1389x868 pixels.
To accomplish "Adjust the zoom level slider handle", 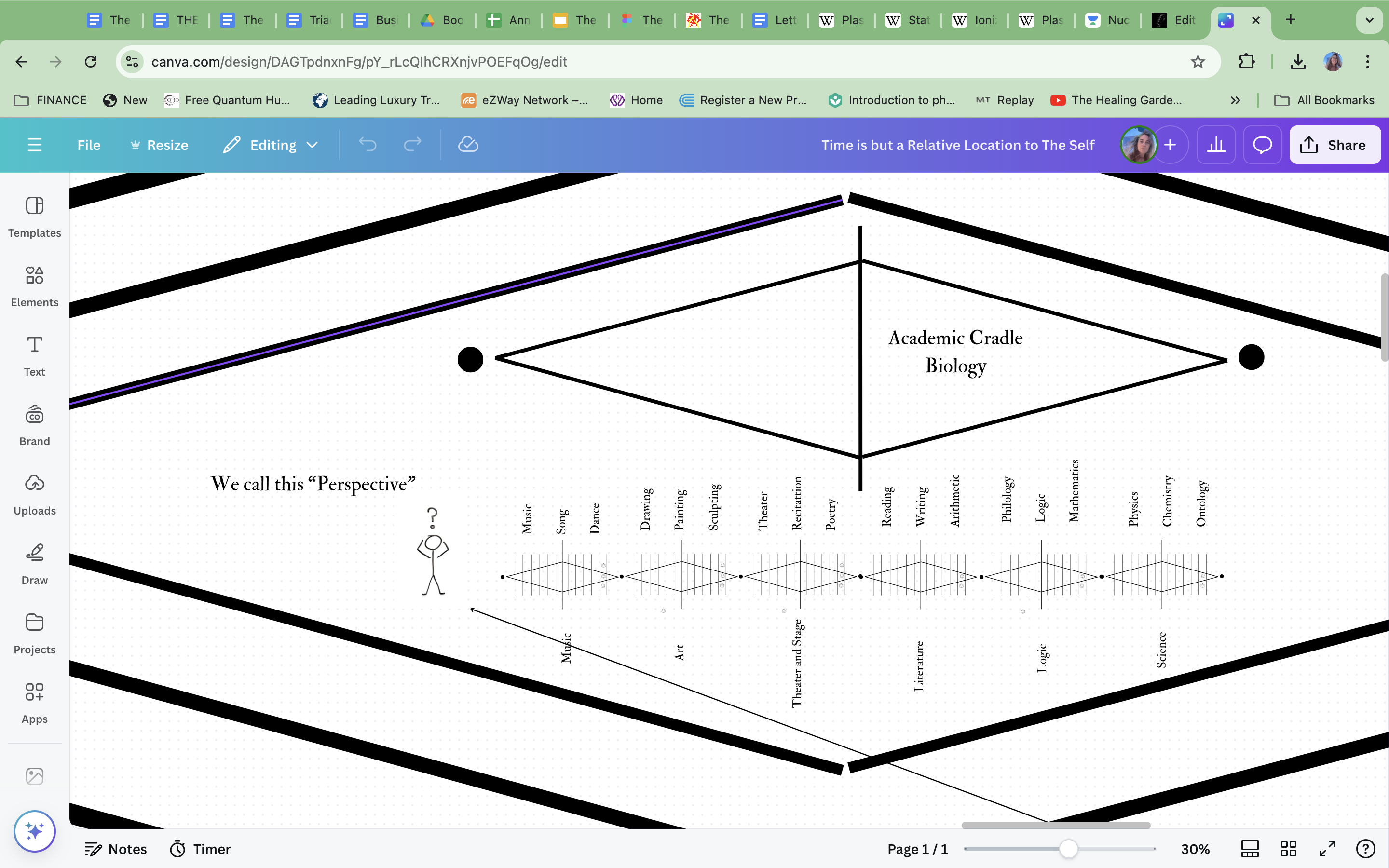I will click(x=1068, y=849).
